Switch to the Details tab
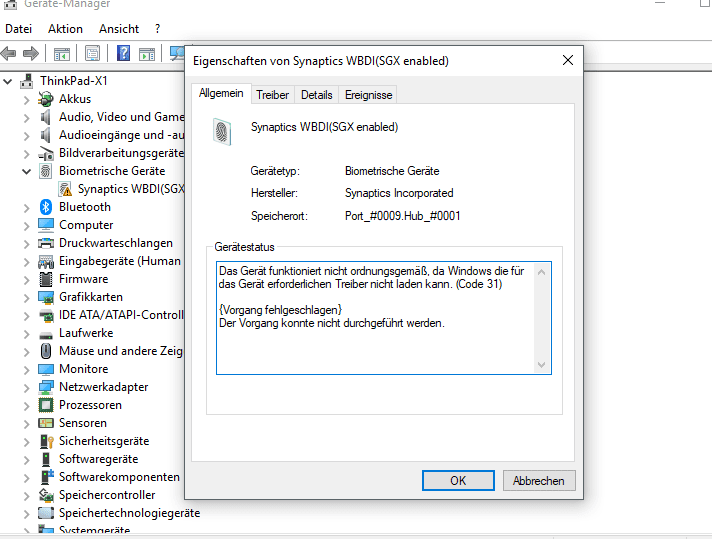Image resolution: width=712 pixels, height=539 pixels. [316, 95]
